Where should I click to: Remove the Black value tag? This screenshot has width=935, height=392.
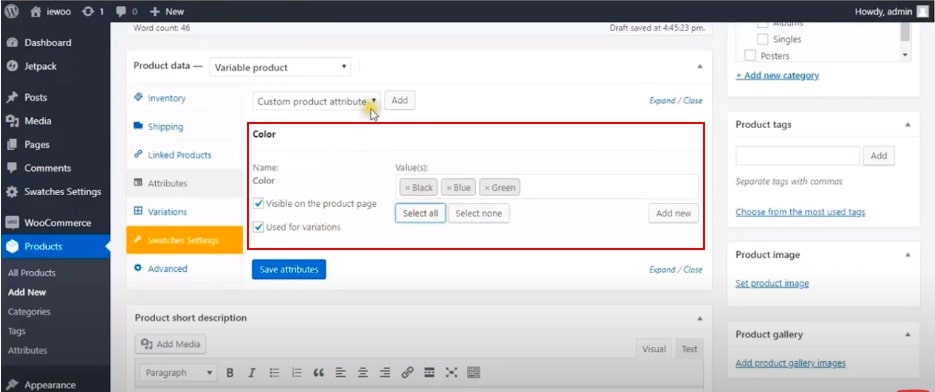pyautogui.click(x=407, y=188)
